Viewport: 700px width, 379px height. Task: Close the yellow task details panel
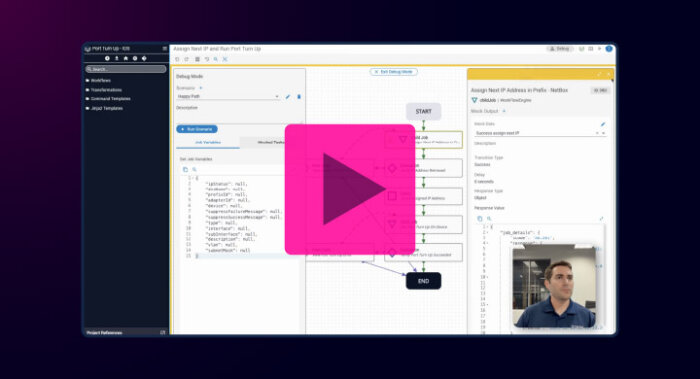(x=608, y=75)
